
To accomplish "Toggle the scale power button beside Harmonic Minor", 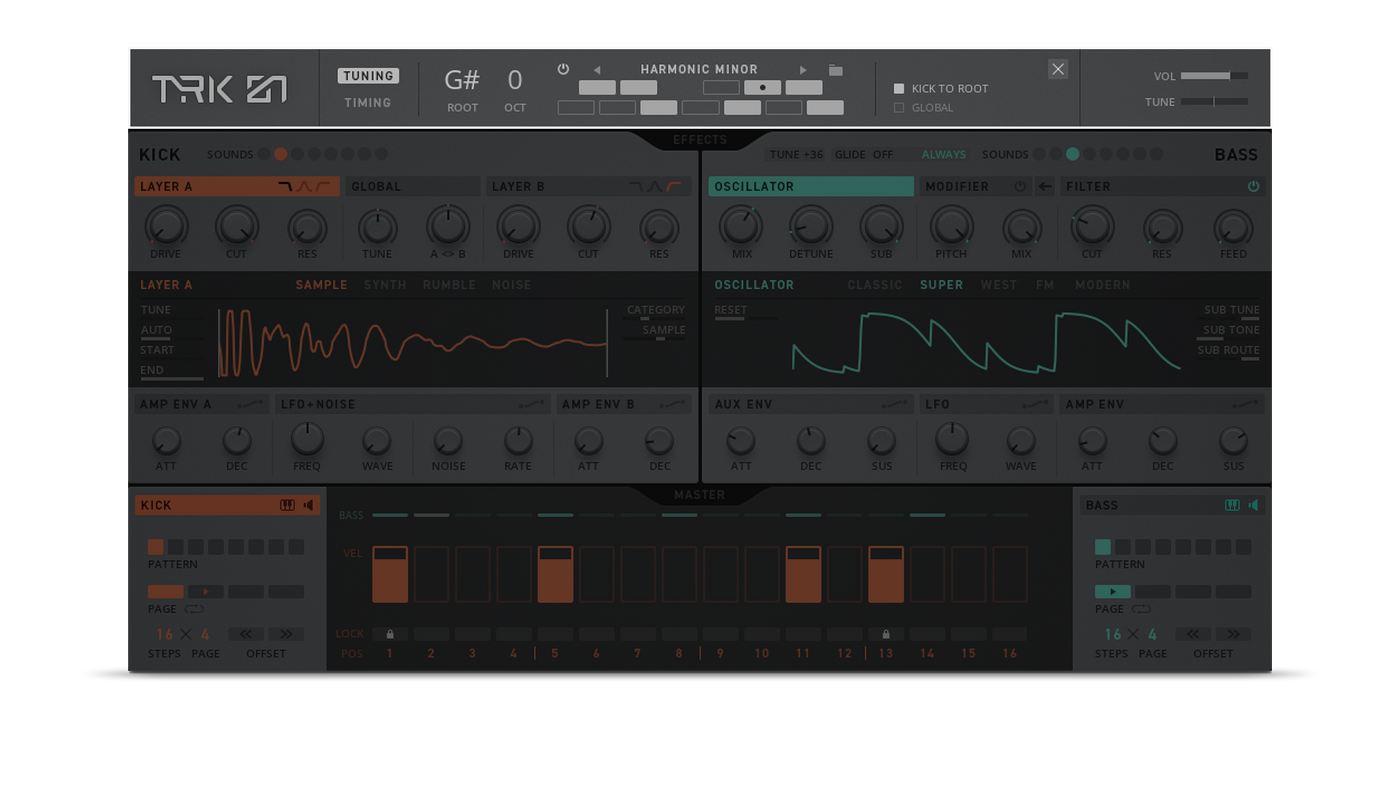I will 563,69.
